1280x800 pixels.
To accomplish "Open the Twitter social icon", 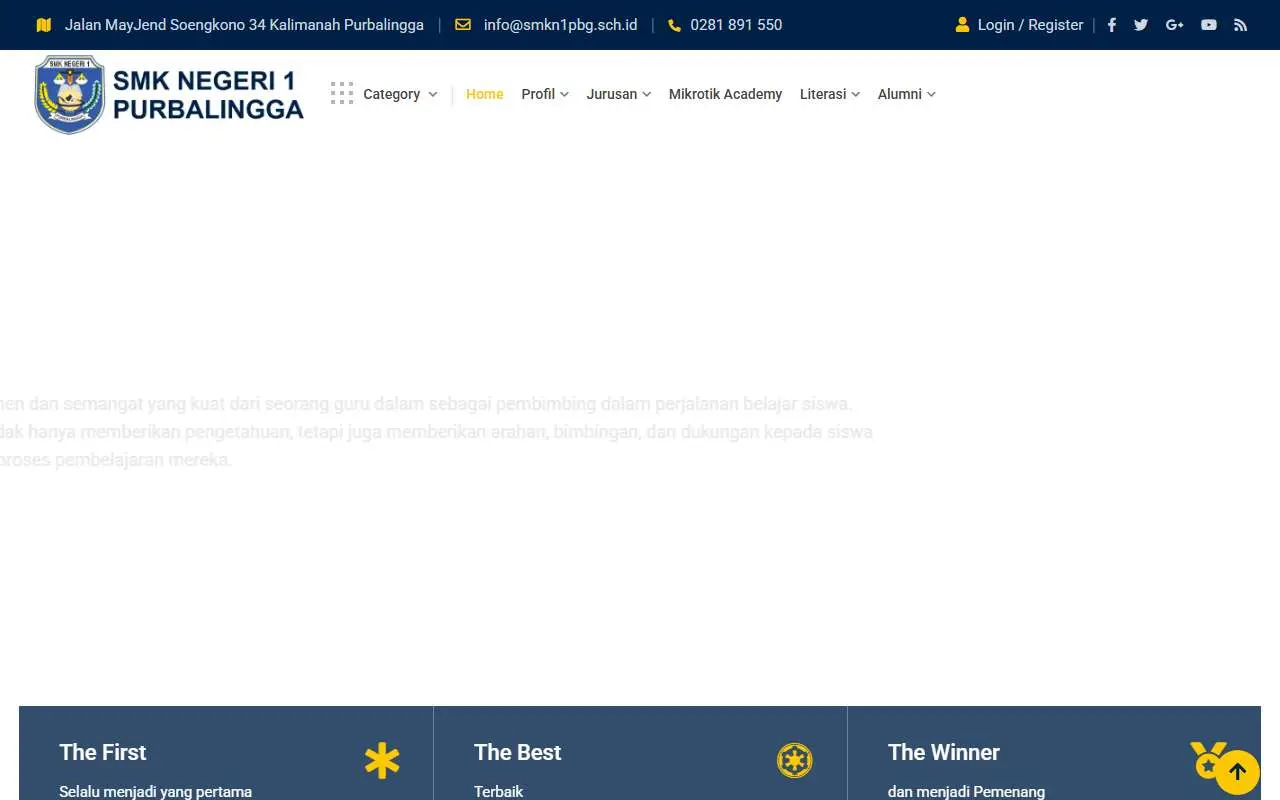I will pyautogui.click(x=1141, y=25).
